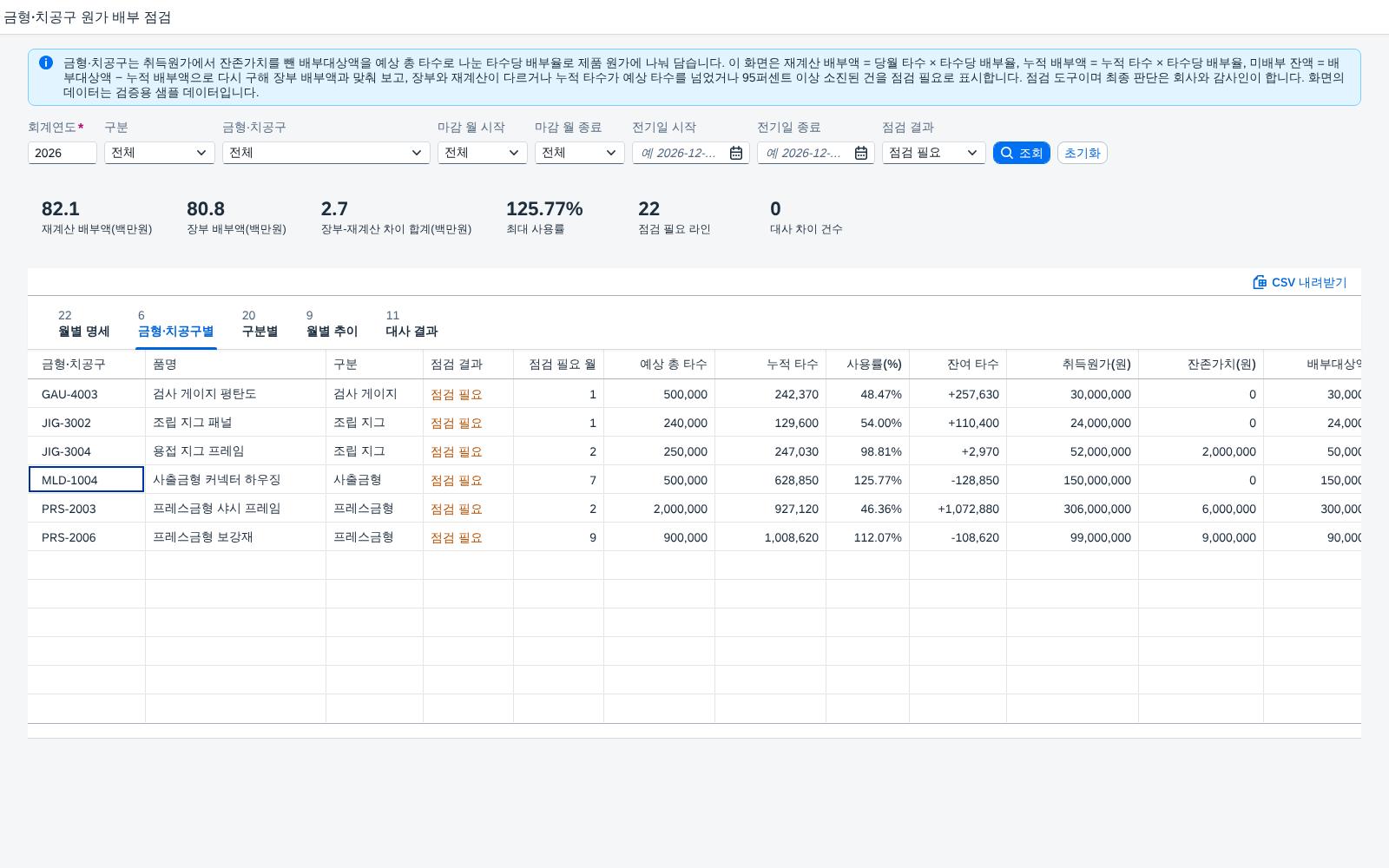Viewport: 1389px width, 868px height.
Task: Click the 누적 타수 column header
Action: [x=771, y=365]
